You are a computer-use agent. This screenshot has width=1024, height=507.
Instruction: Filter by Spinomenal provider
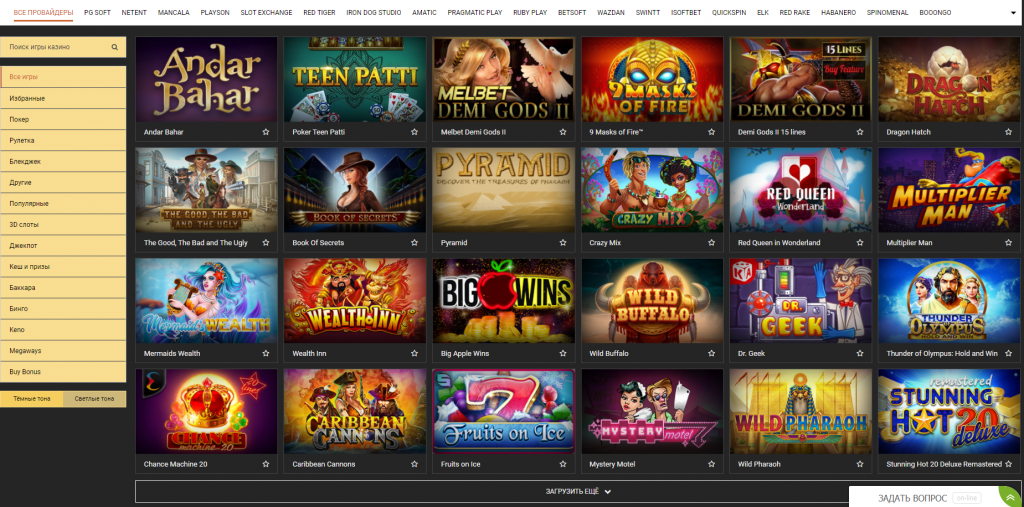pos(888,12)
